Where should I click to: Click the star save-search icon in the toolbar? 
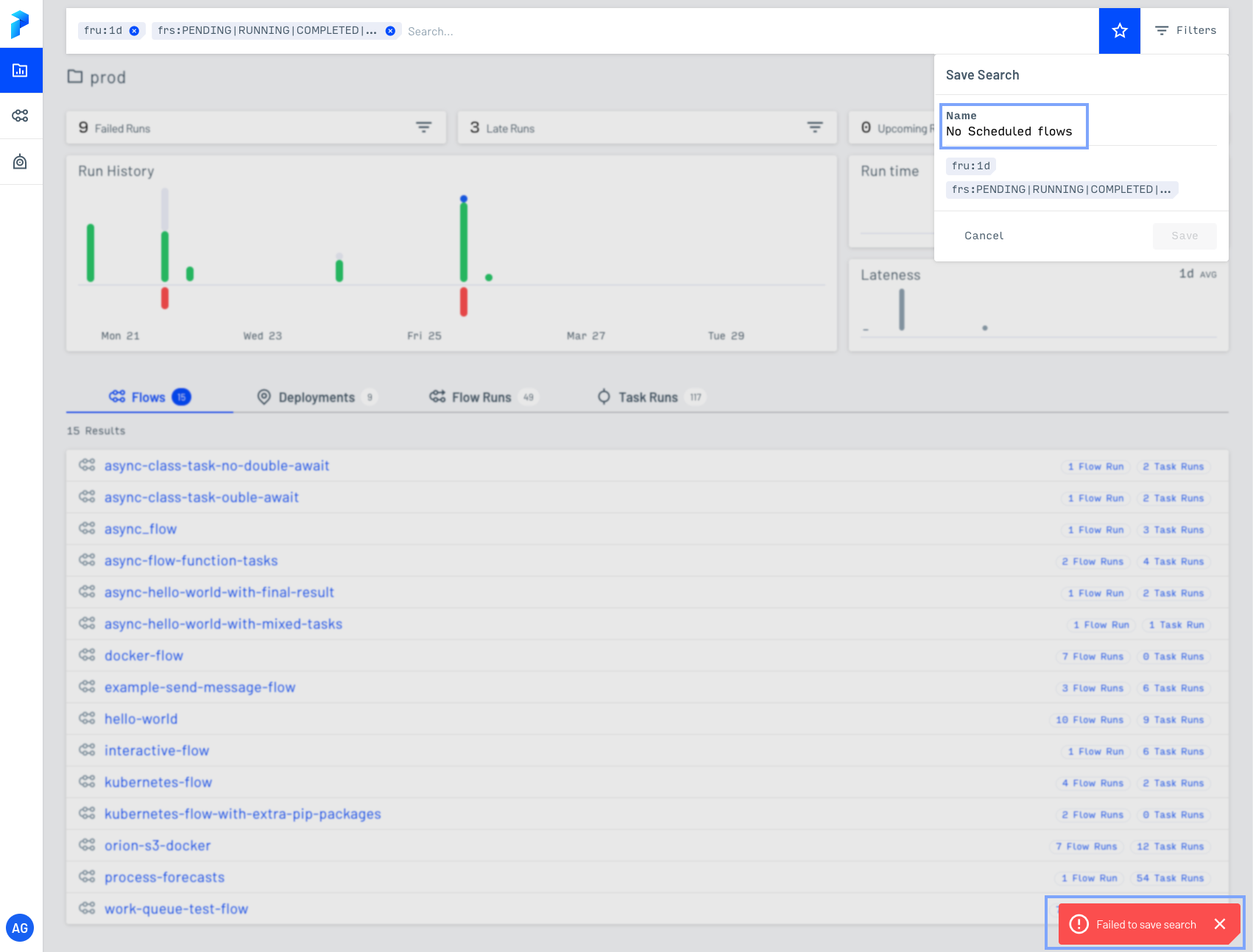pos(1119,31)
